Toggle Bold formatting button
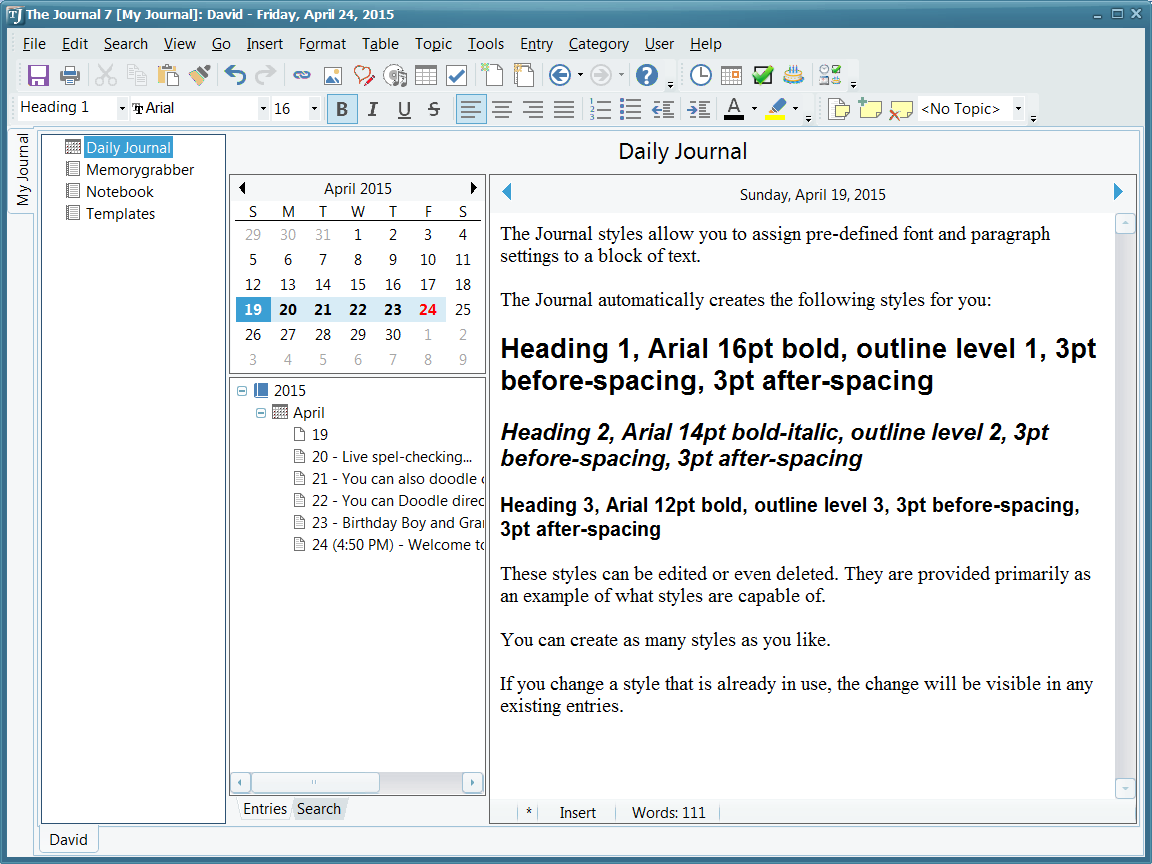The width and height of the screenshot is (1152, 864). click(x=342, y=109)
